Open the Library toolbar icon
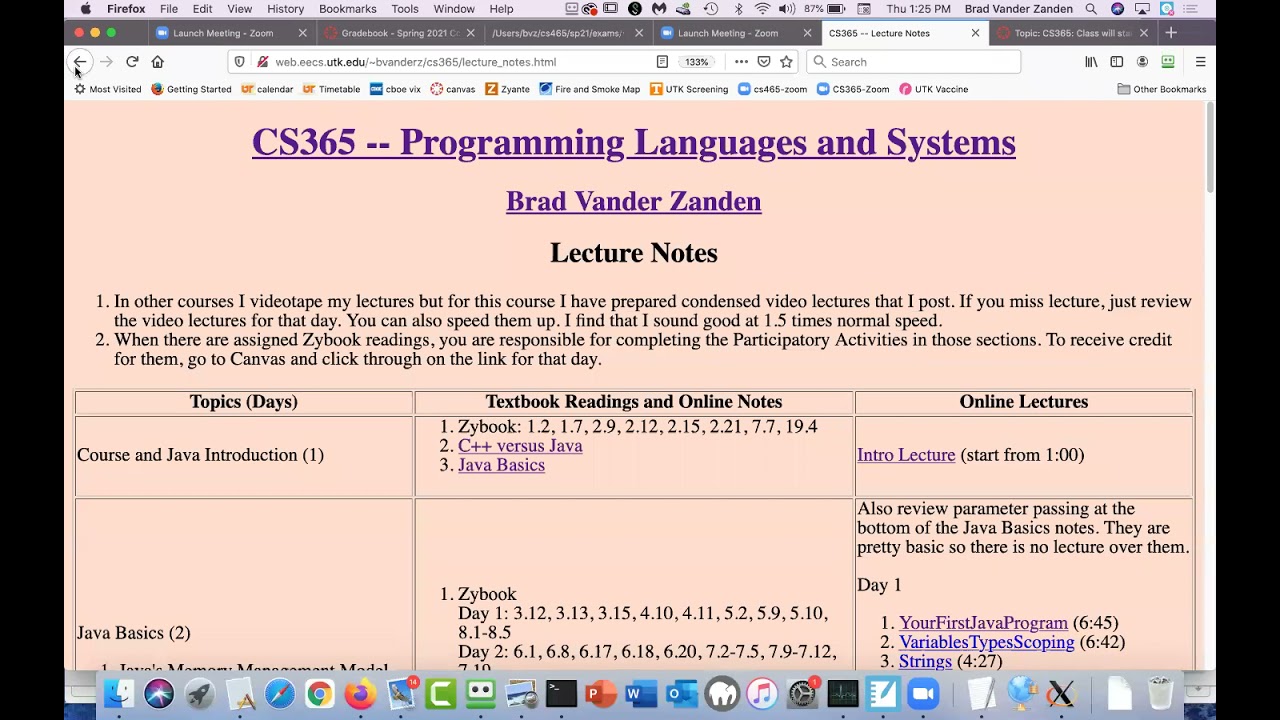Viewport: 1280px width, 720px height. click(1091, 62)
